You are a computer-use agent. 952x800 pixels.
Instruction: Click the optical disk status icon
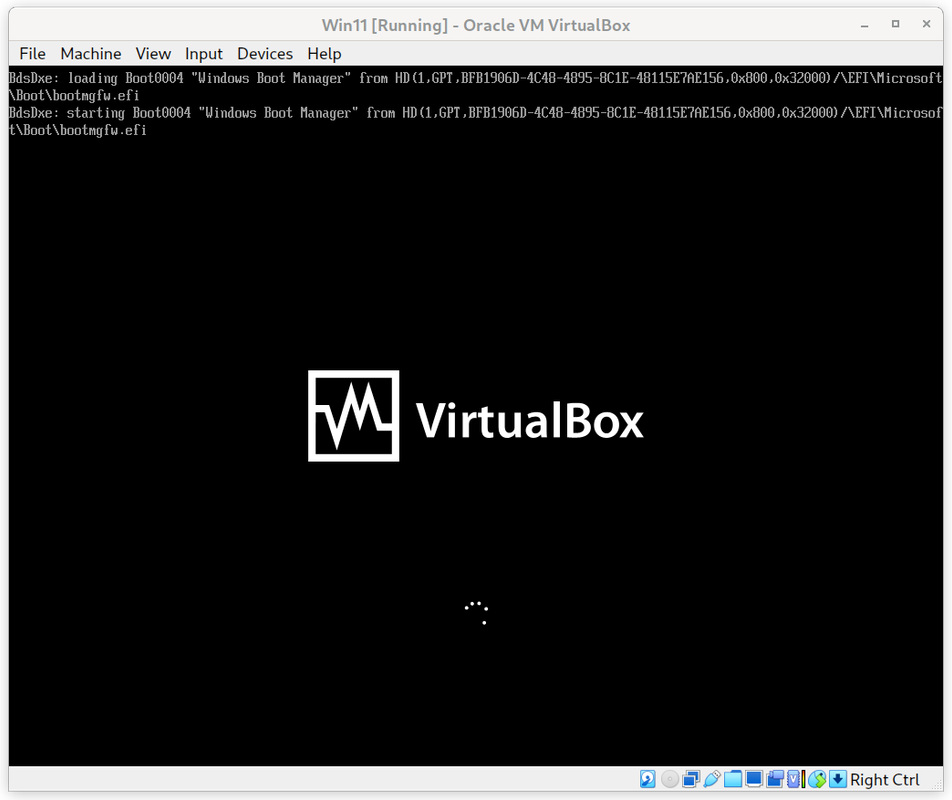point(670,779)
